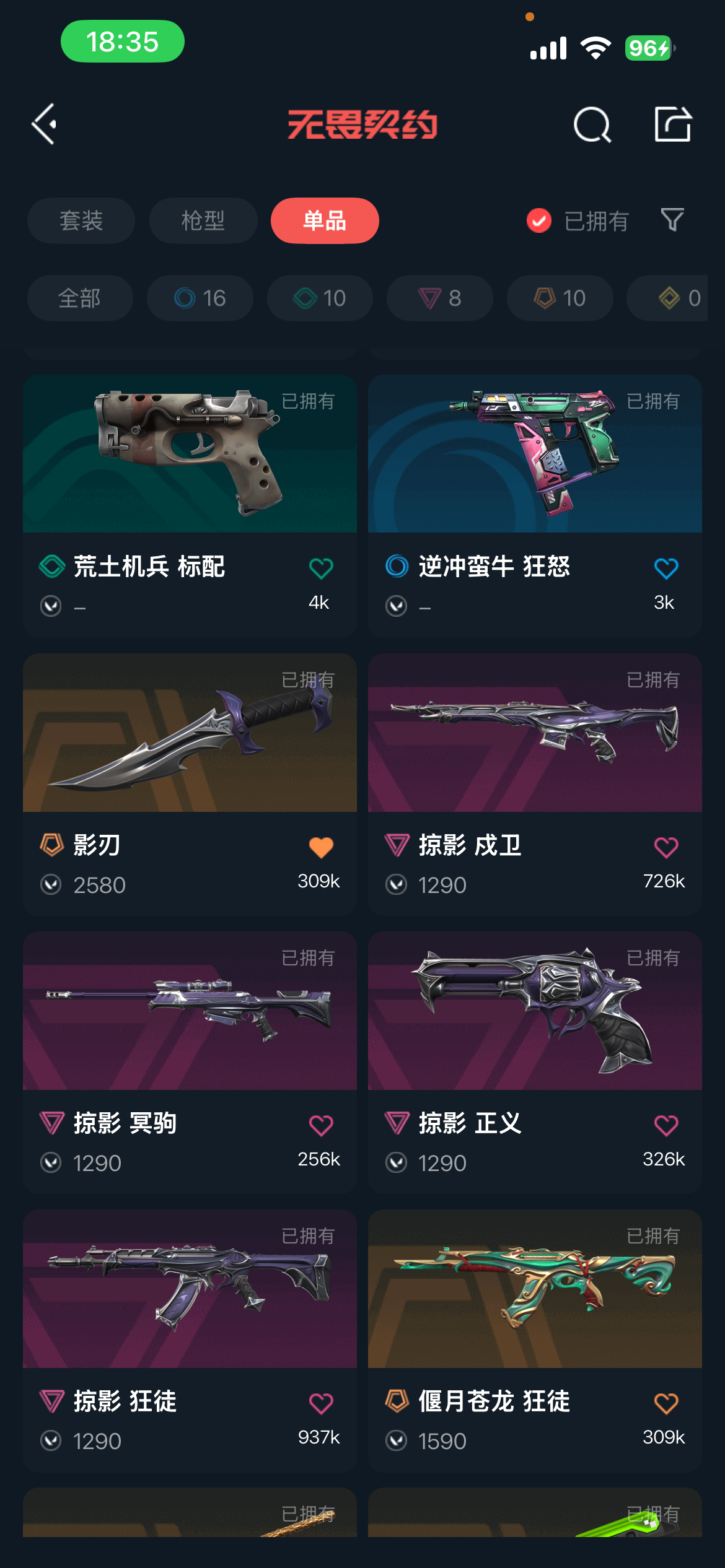Tap heart icon on 逆冲蛮牛 狂怒
Viewport: 725px width, 1568px height.
tap(666, 568)
